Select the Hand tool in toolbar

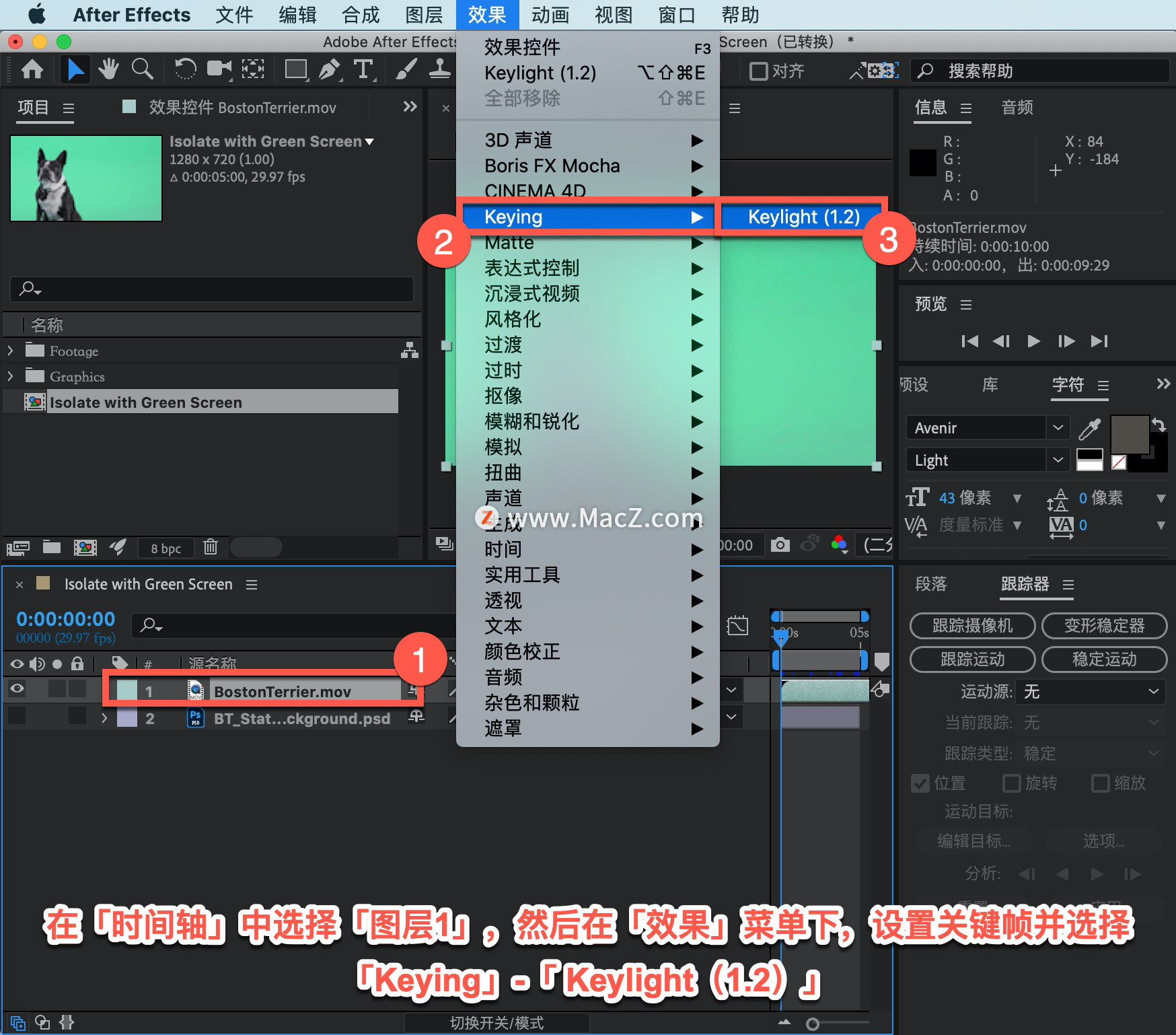[108, 69]
